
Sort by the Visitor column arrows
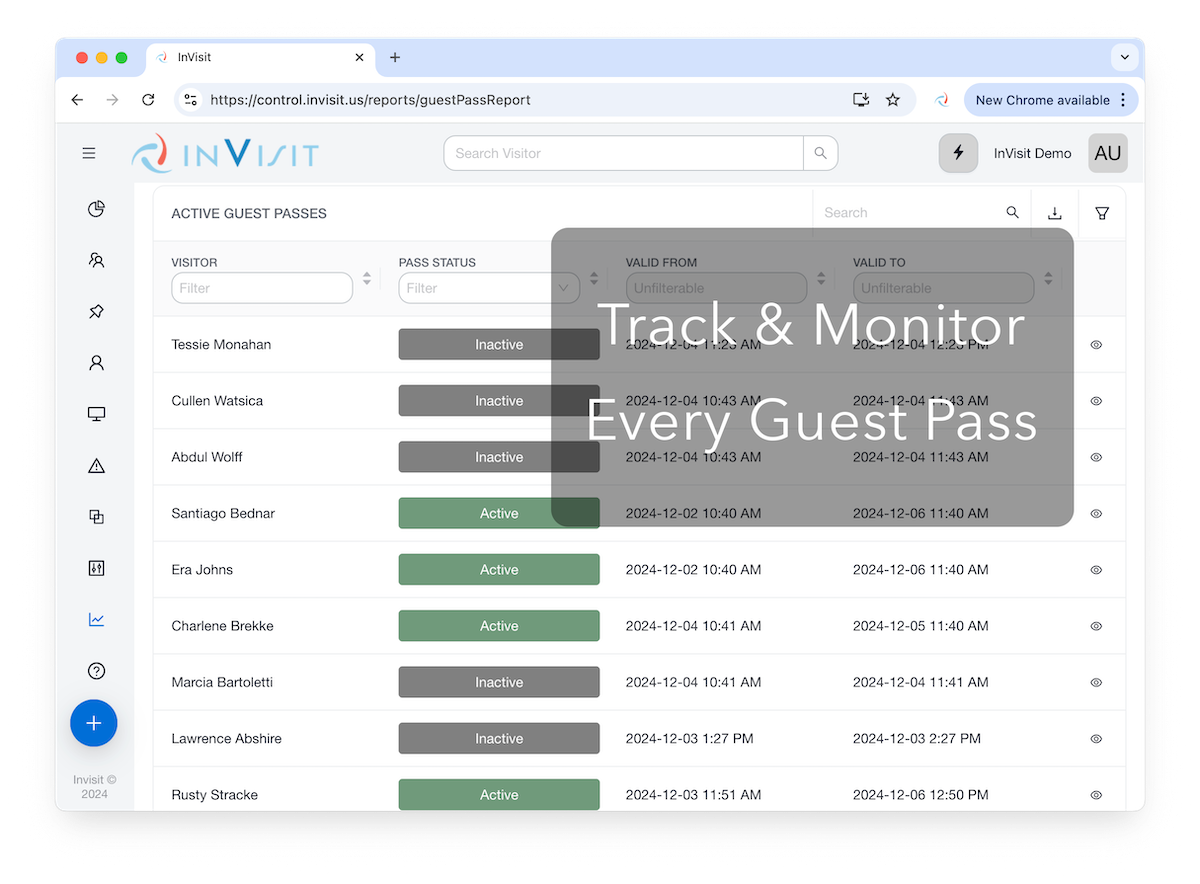pos(367,279)
